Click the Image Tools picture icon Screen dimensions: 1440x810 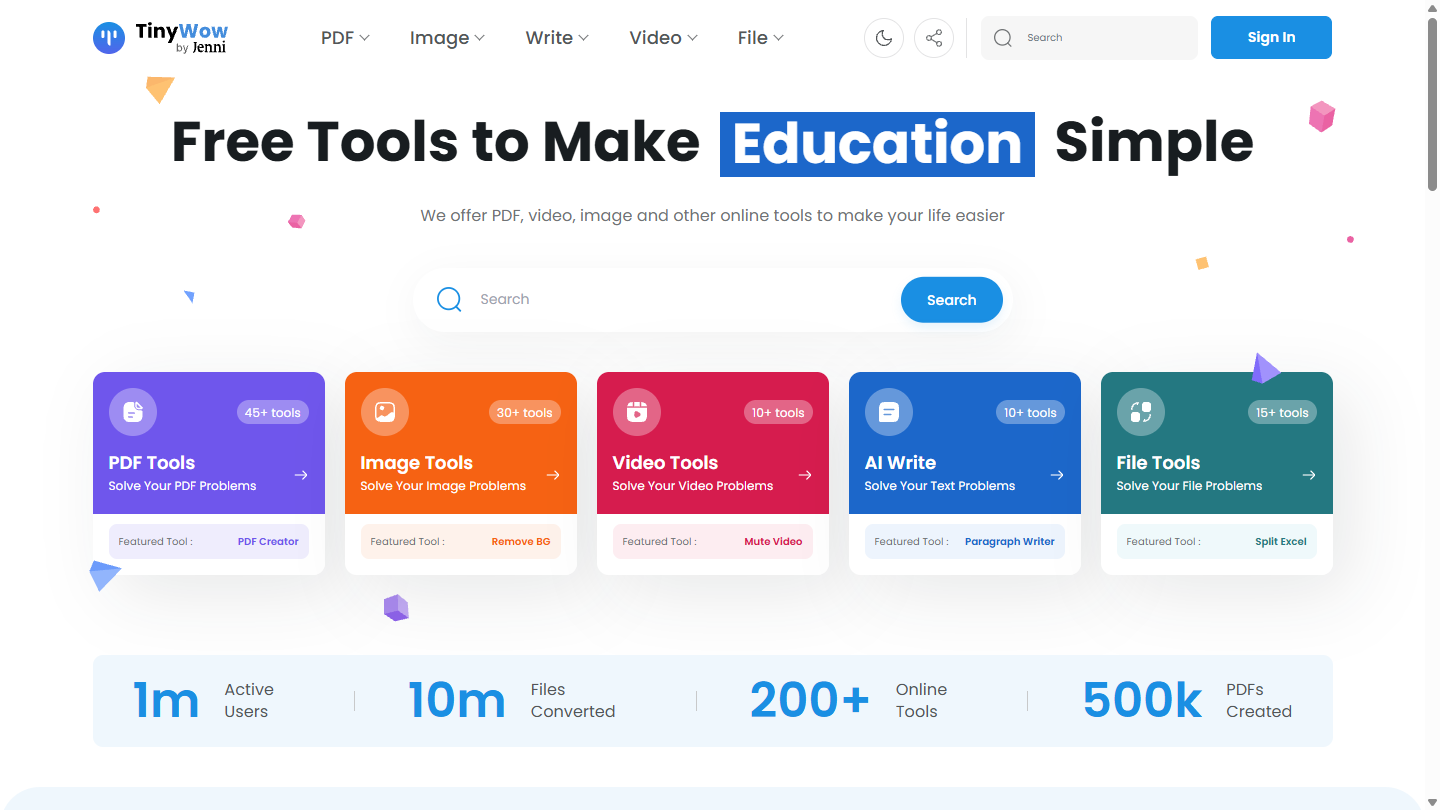point(385,412)
